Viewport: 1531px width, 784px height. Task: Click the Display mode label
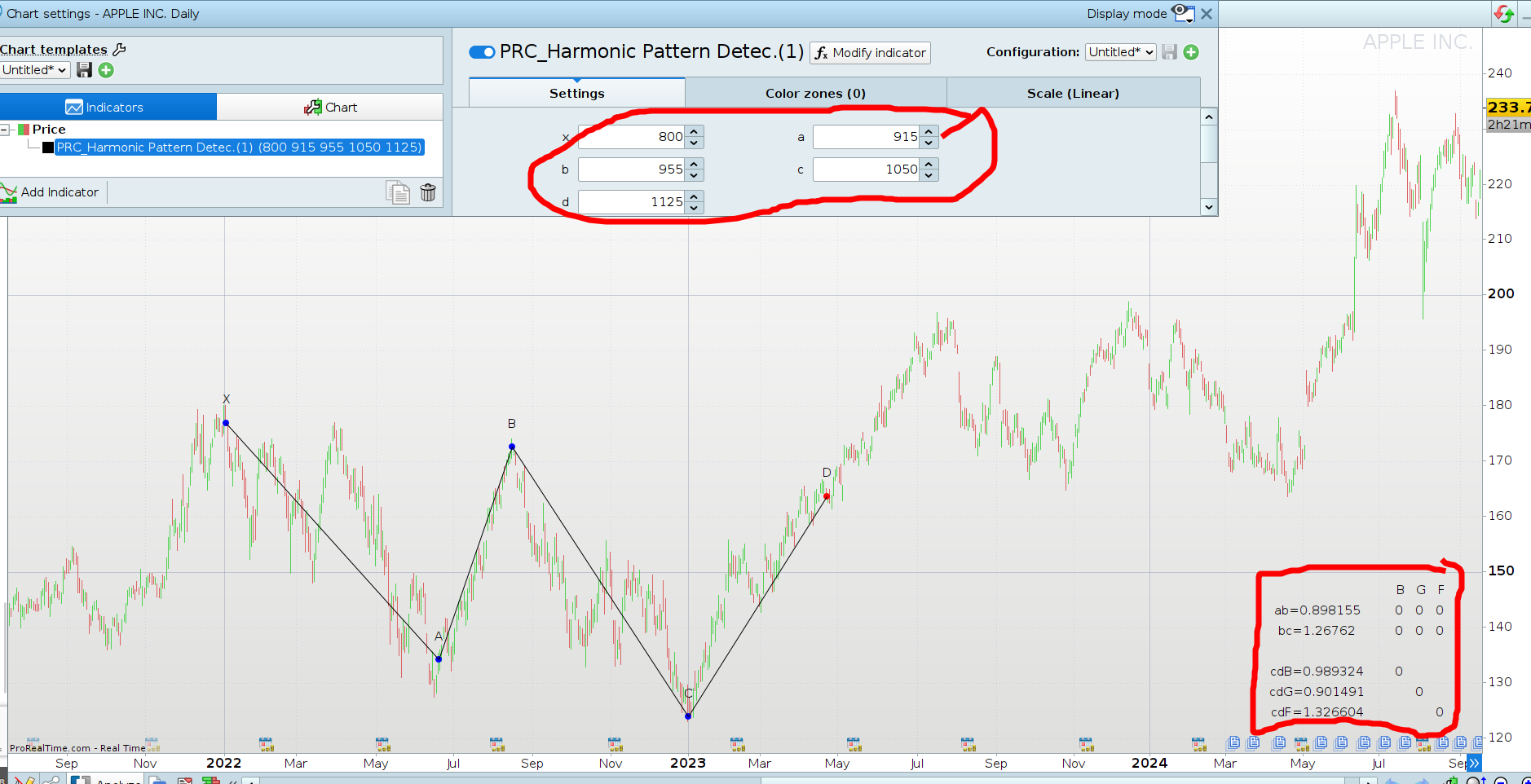click(1127, 14)
